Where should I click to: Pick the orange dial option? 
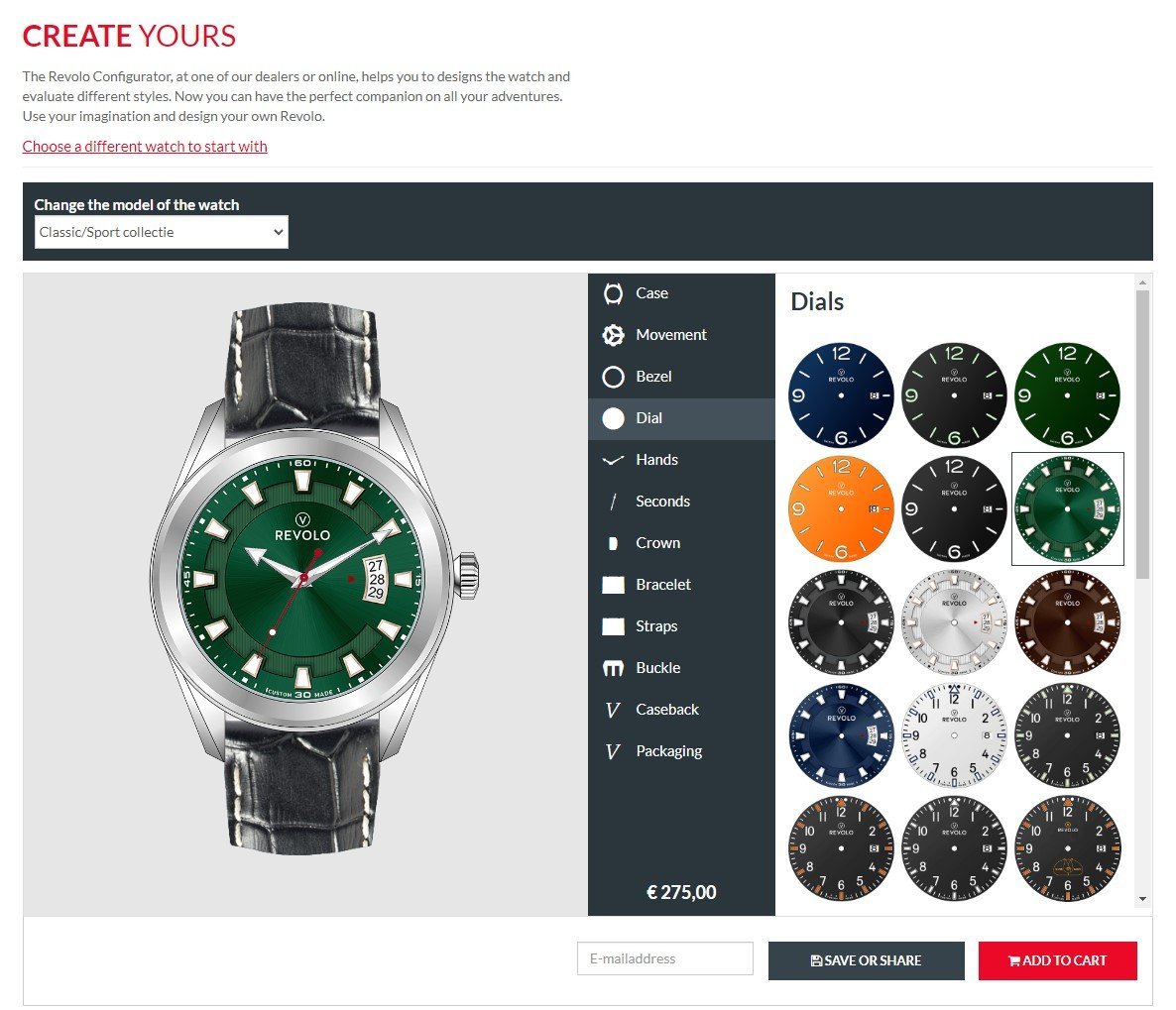(x=841, y=508)
